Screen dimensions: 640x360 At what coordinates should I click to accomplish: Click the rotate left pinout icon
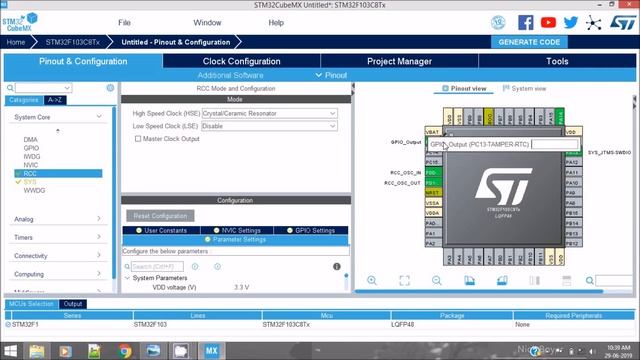click(469, 280)
